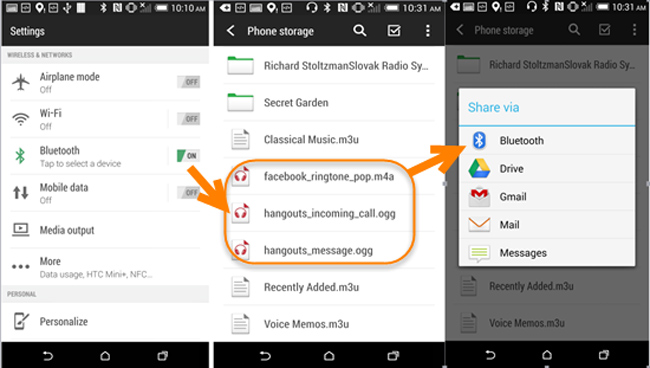Turn off the Bluetooth switch in Settings
The width and height of the screenshot is (650, 368).
coord(189,156)
